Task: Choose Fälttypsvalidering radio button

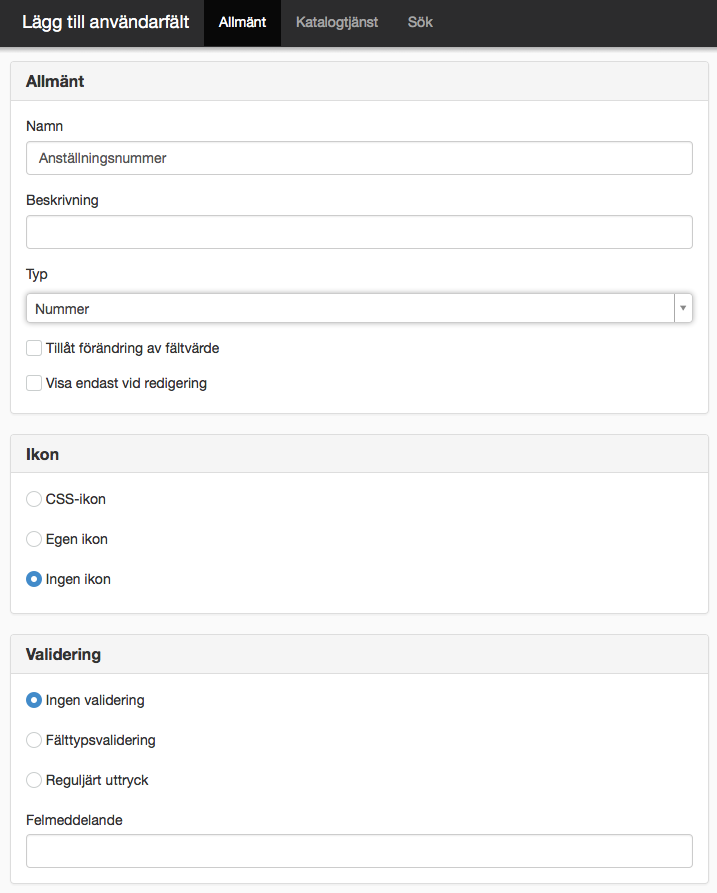Action: pyautogui.click(x=34, y=740)
